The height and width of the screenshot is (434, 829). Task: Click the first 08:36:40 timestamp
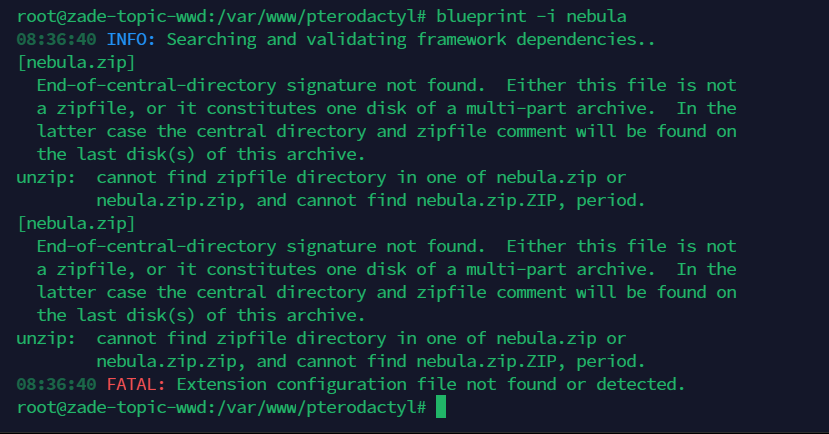[56, 40]
